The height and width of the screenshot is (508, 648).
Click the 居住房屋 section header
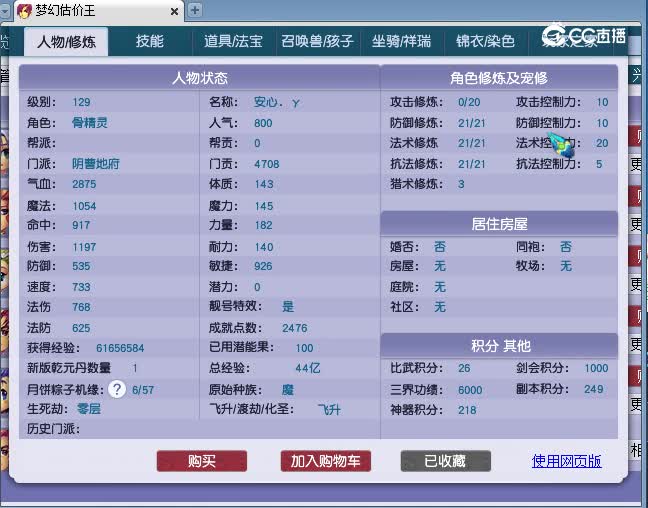(x=499, y=224)
